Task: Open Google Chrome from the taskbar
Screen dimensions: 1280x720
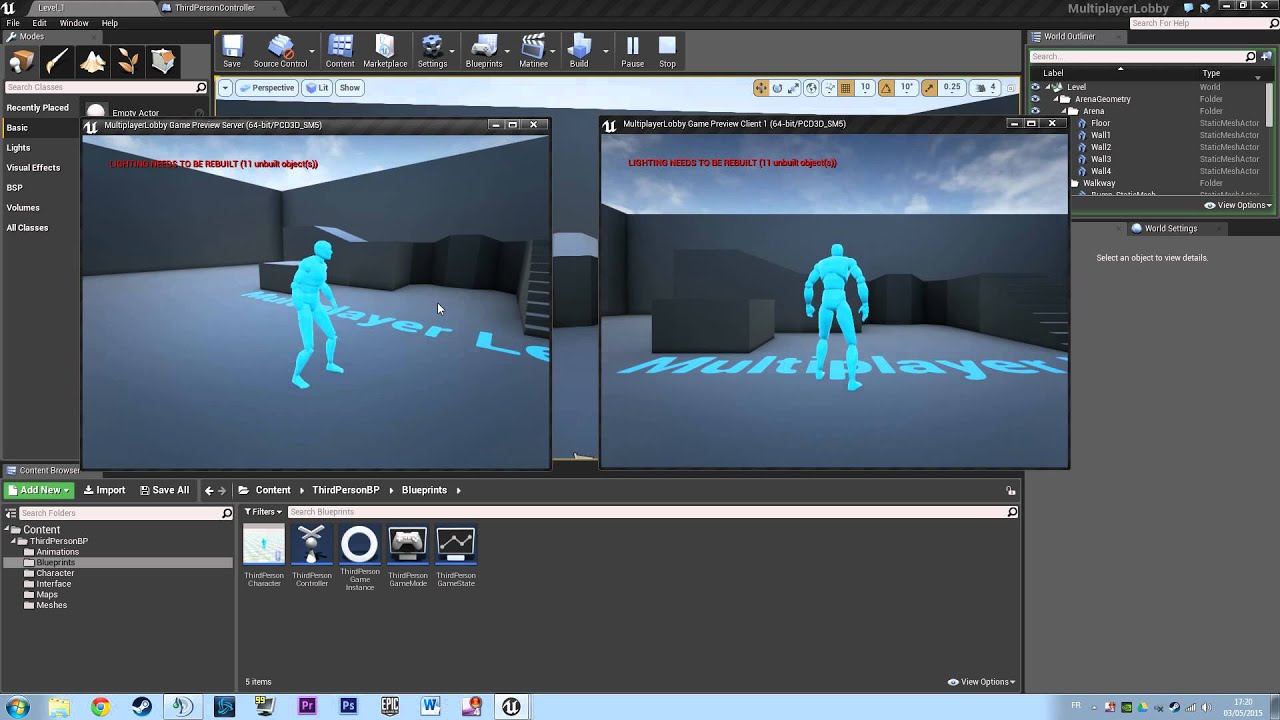Action: click(100, 706)
